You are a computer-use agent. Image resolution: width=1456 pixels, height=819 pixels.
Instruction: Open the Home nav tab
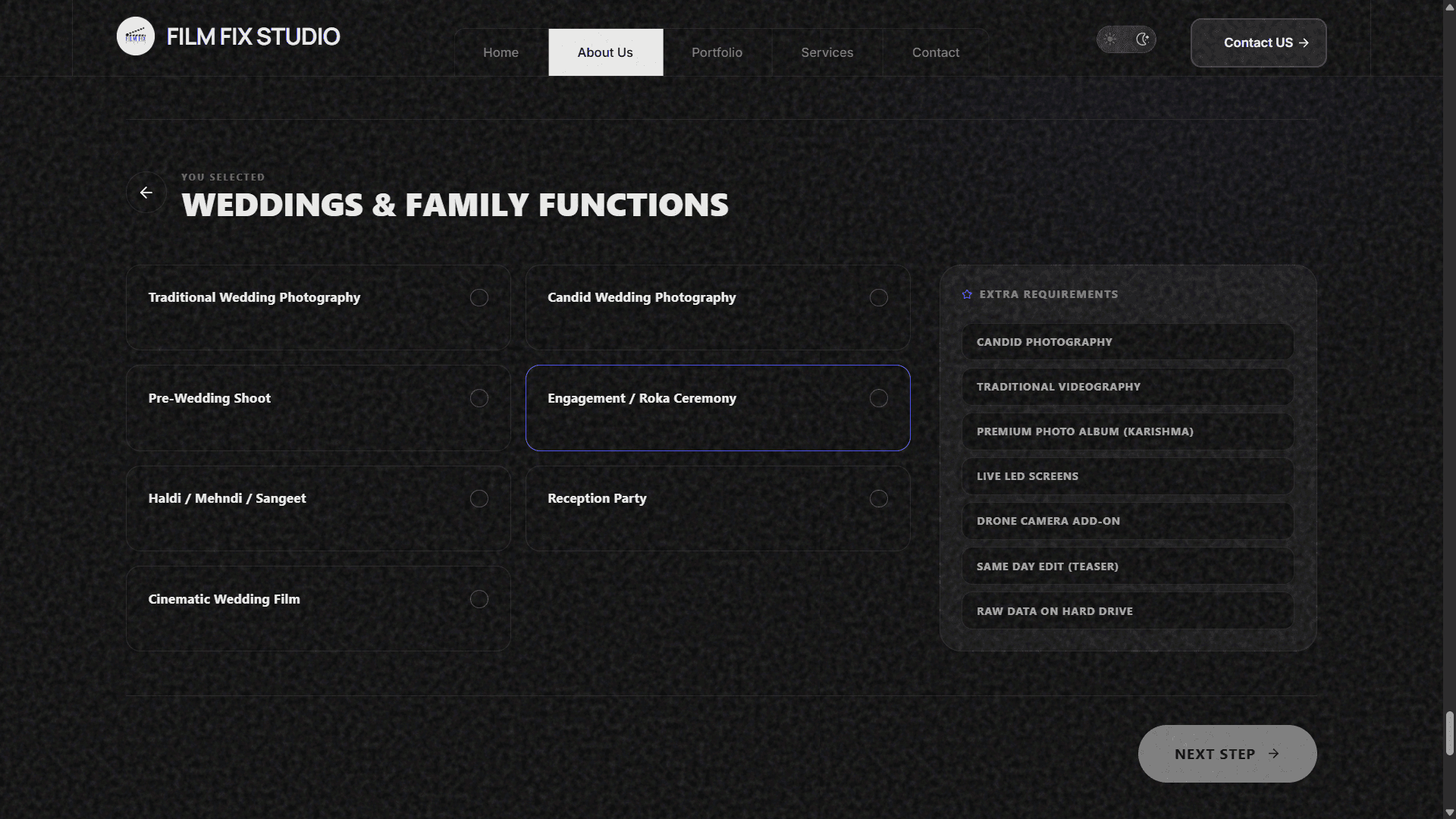500,52
